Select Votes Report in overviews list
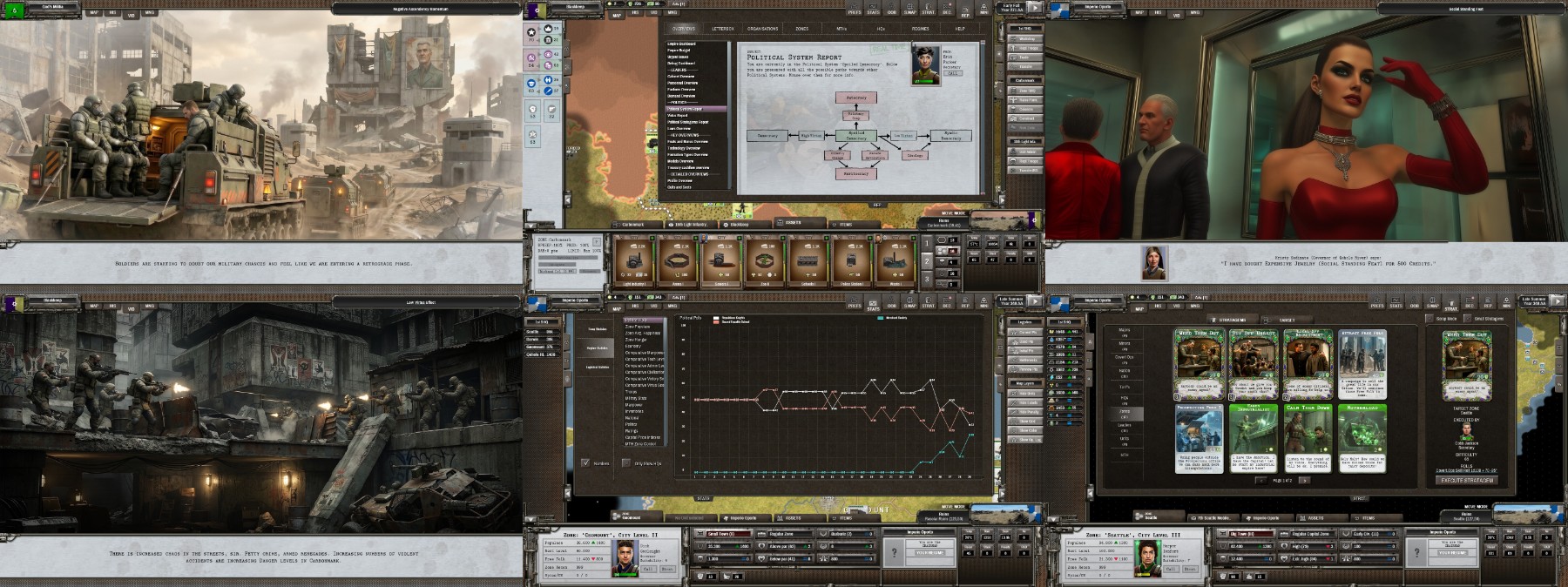Screen dimensions: 1568x587 678,115
